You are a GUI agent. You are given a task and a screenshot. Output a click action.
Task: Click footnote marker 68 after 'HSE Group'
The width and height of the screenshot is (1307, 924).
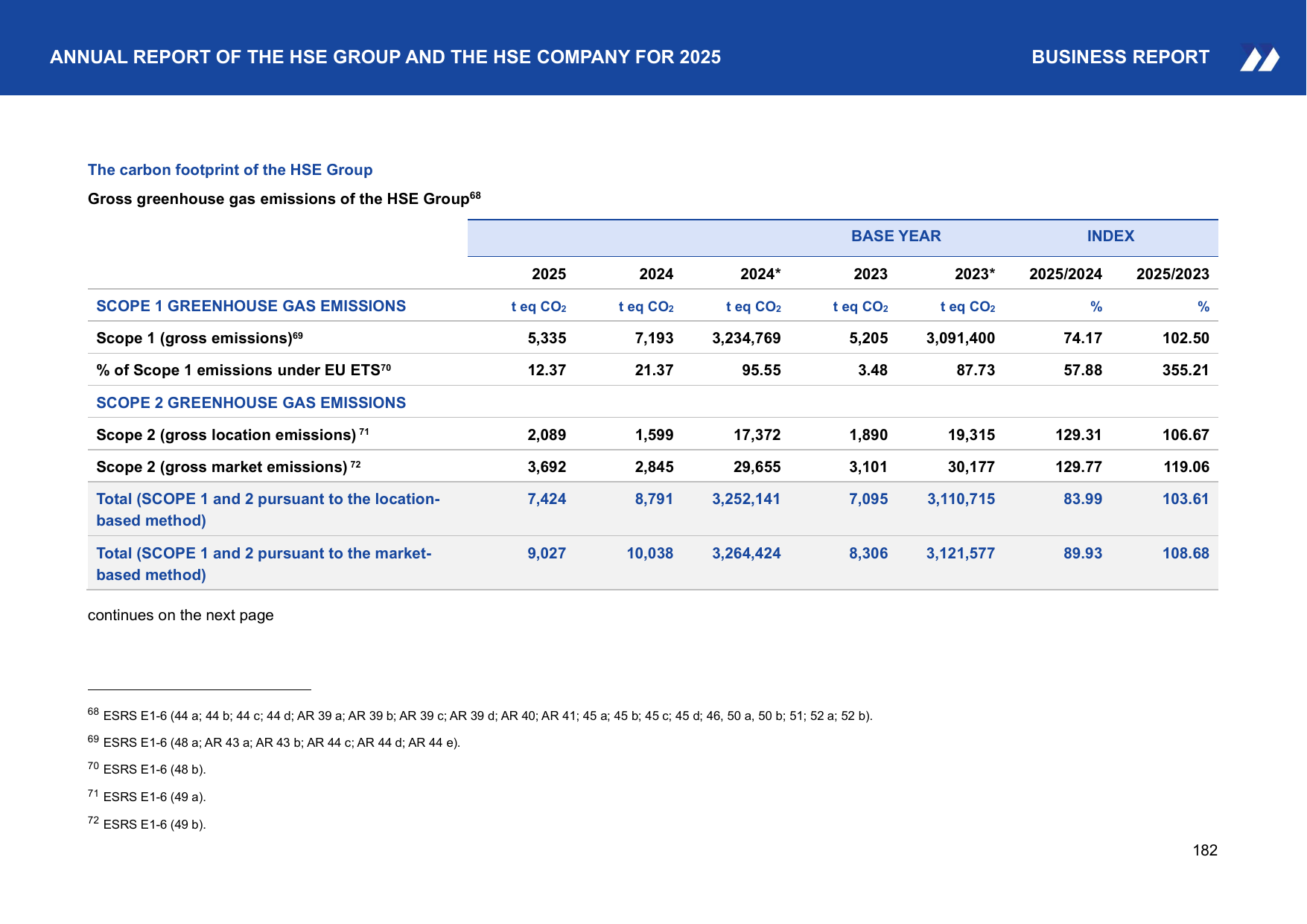pyautogui.click(x=475, y=196)
